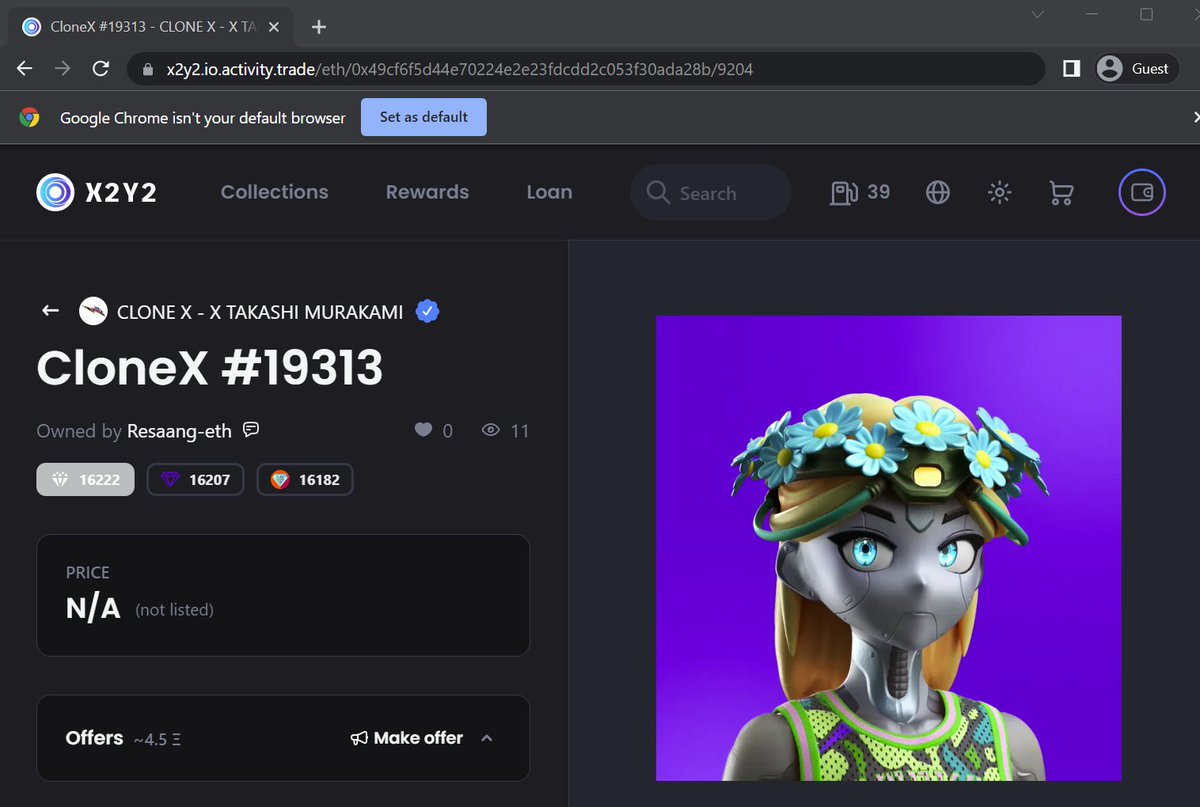
Task: Click the Chrome logo in infobar
Action: (x=30, y=117)
